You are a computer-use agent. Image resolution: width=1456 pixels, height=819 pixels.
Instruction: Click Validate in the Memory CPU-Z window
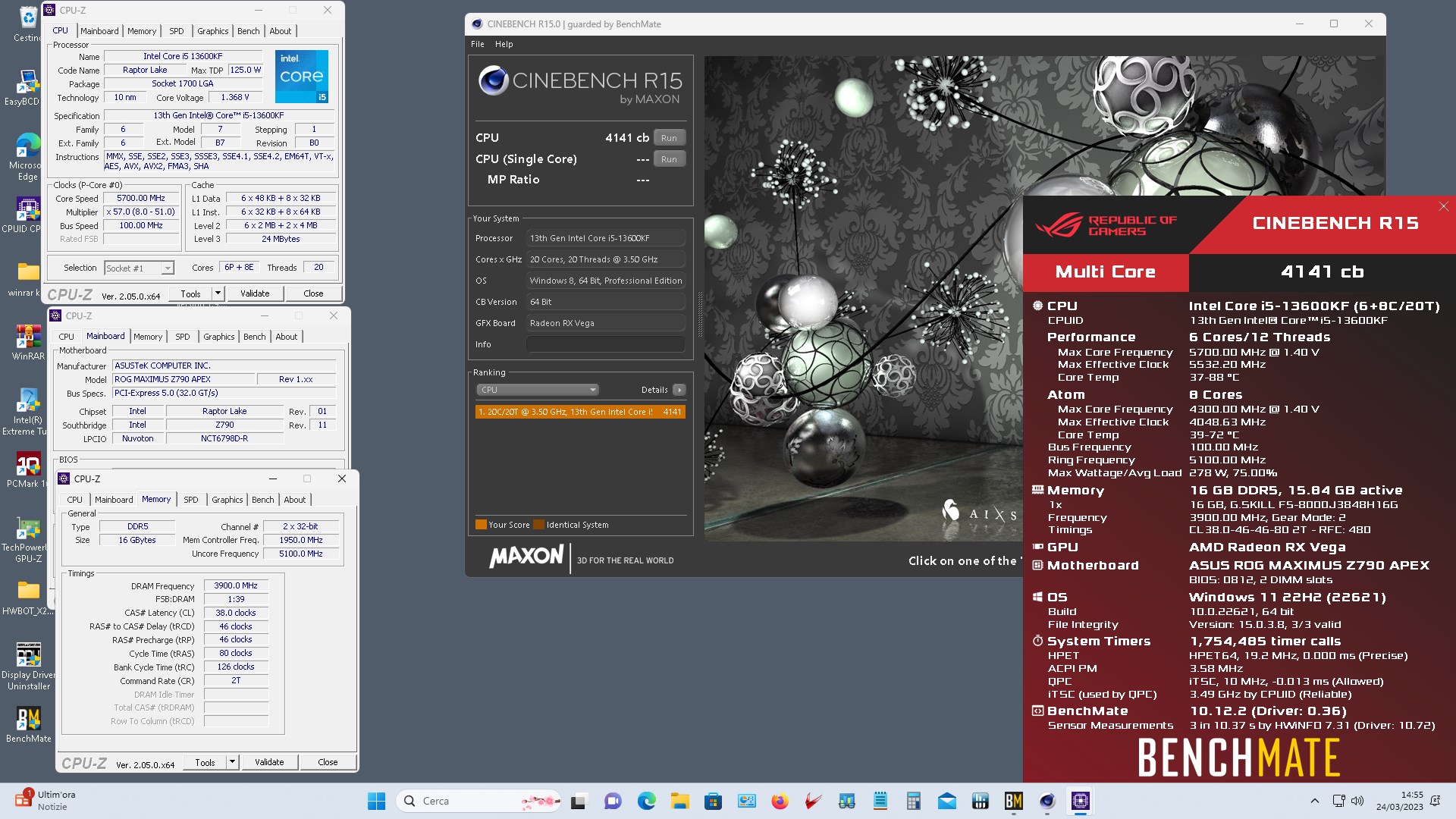(x=269, y=762)
